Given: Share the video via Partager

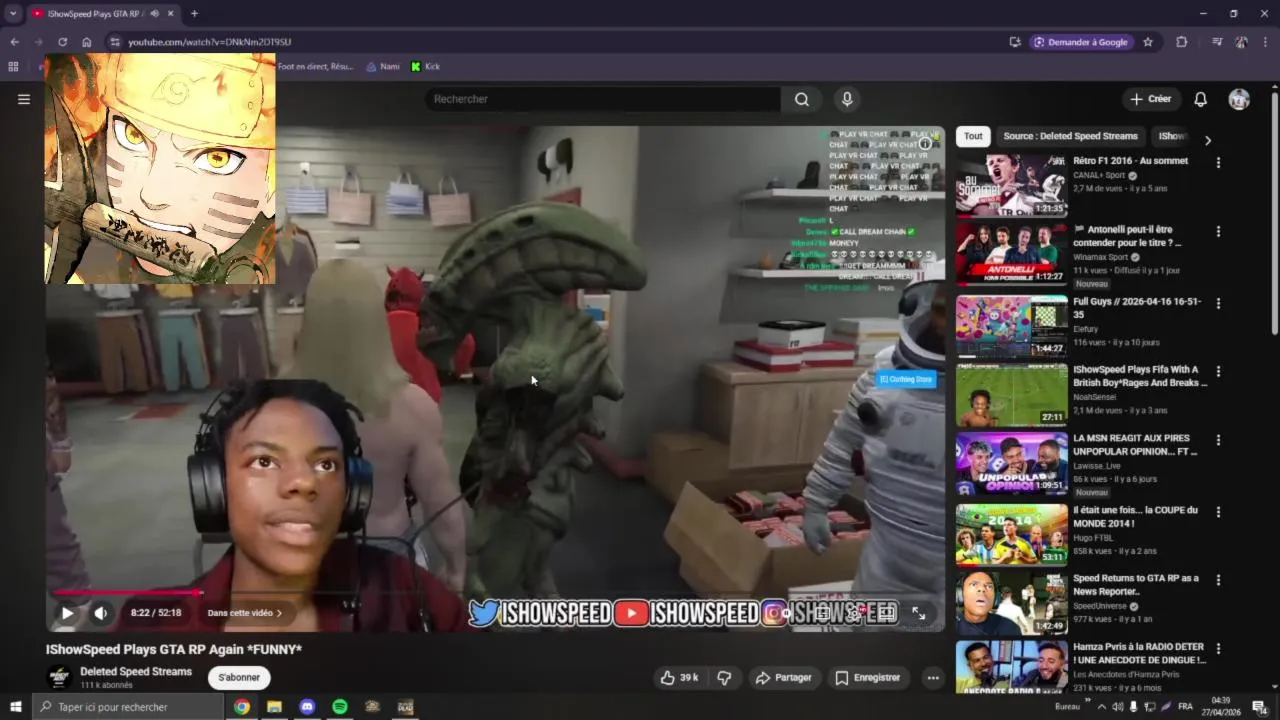Looking at the screenshot, I should click(783, 677).
